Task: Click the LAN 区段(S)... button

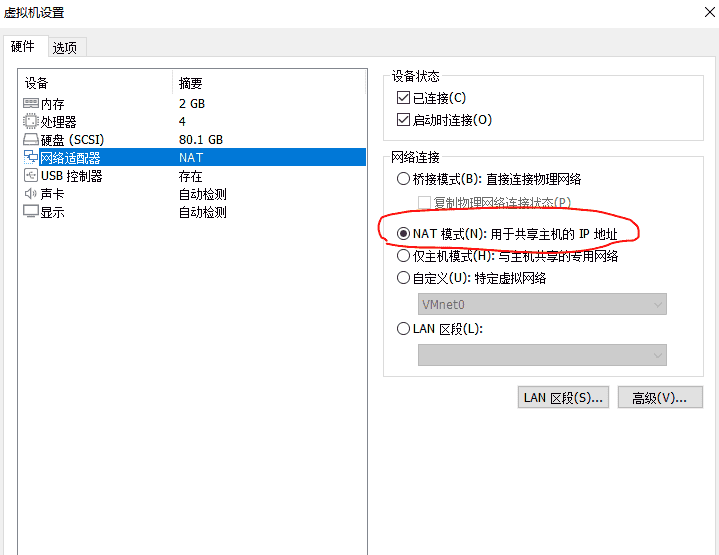Action: [x=563, y=397]
